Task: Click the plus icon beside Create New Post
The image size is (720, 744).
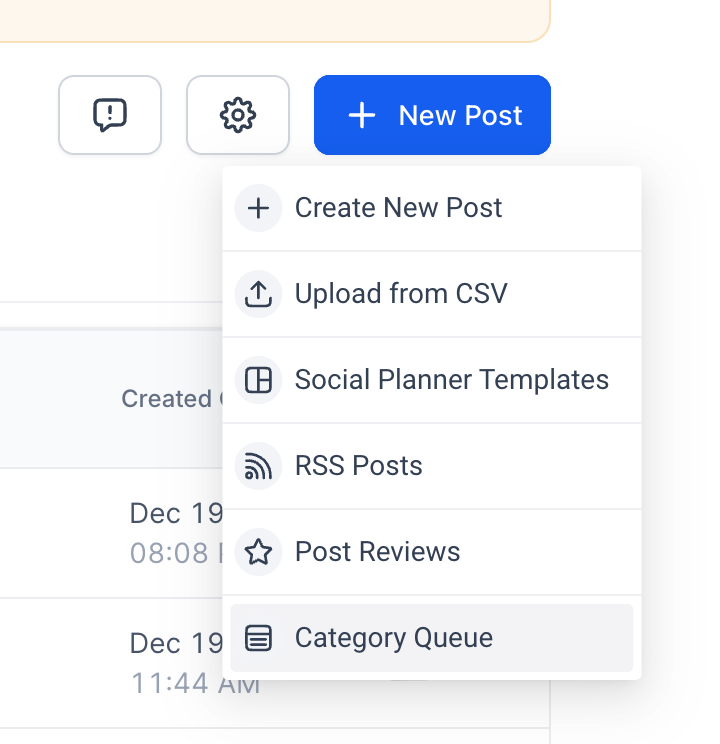Action: coord(259,208)
